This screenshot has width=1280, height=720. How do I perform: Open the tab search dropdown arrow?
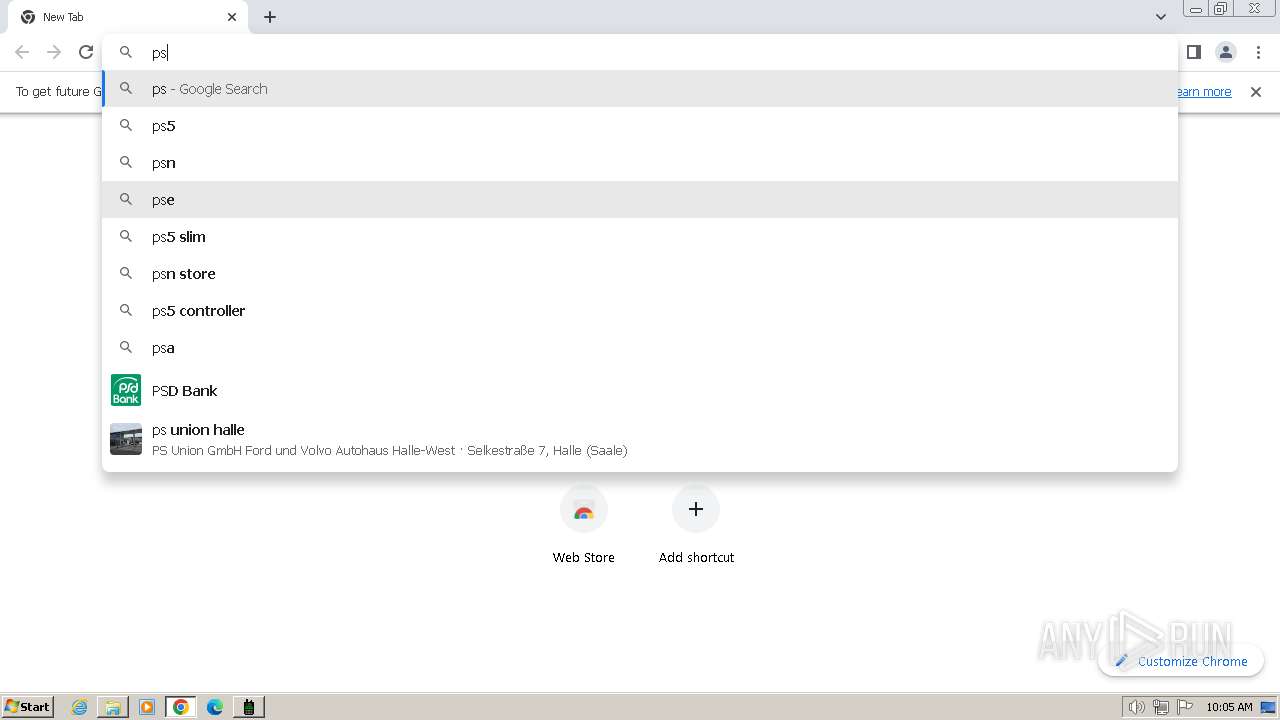point(1160,17)
